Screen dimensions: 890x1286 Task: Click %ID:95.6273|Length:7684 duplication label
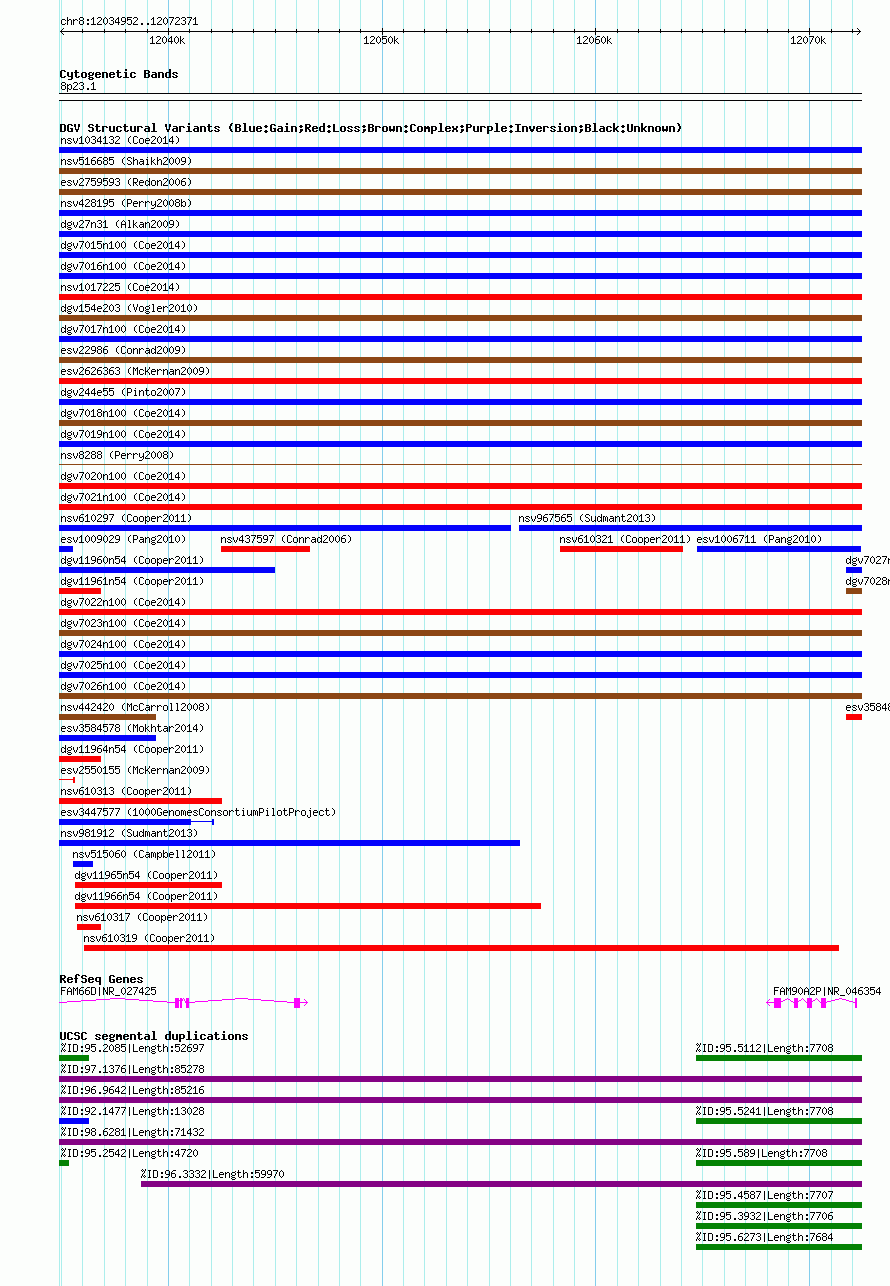tap(765, 1237)
